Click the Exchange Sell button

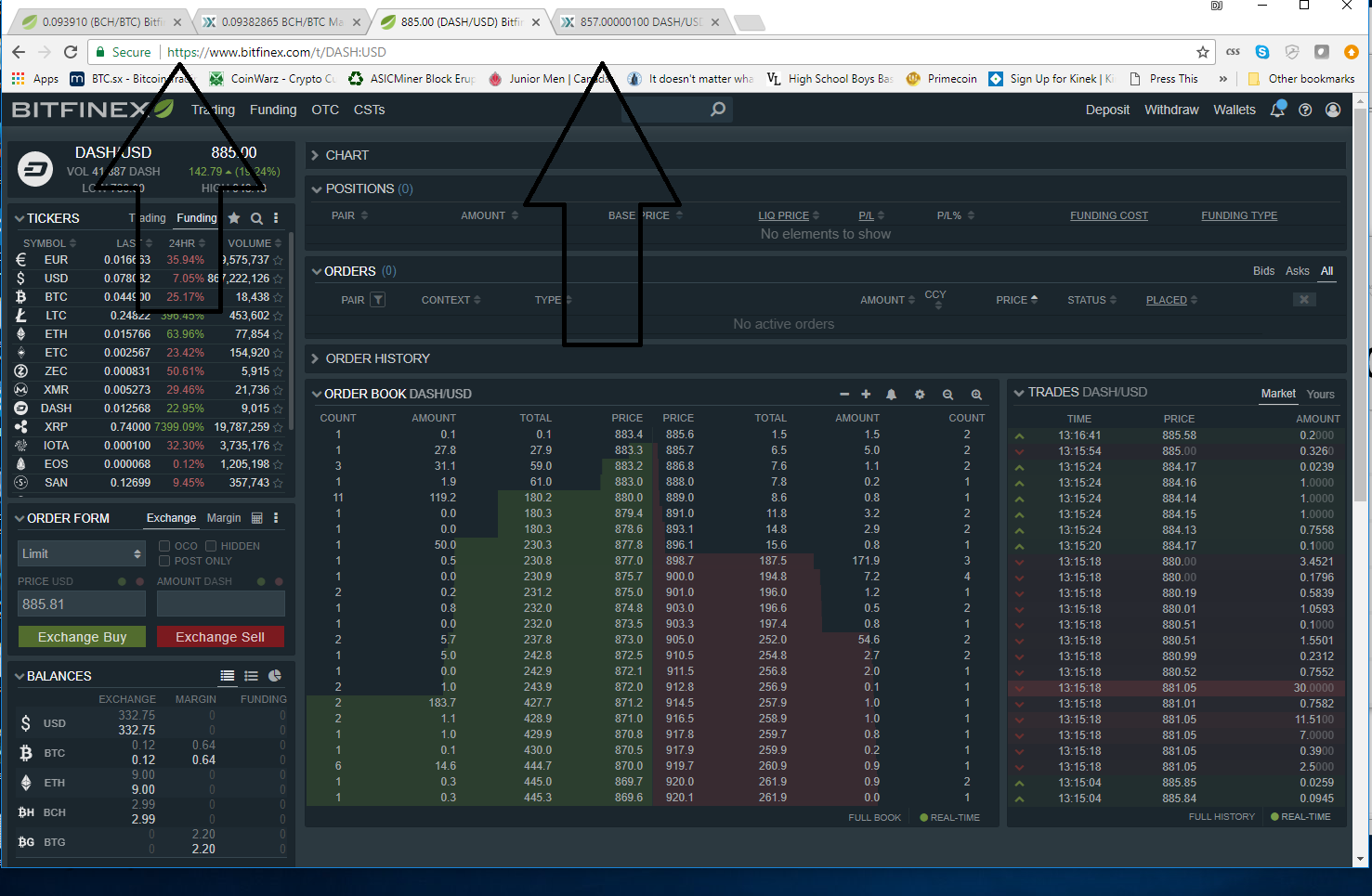pyautogui.click(x=220, y=637)
